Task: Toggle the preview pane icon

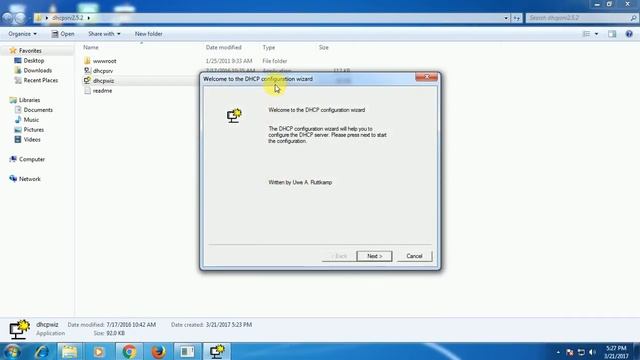Action: [612, 34]
